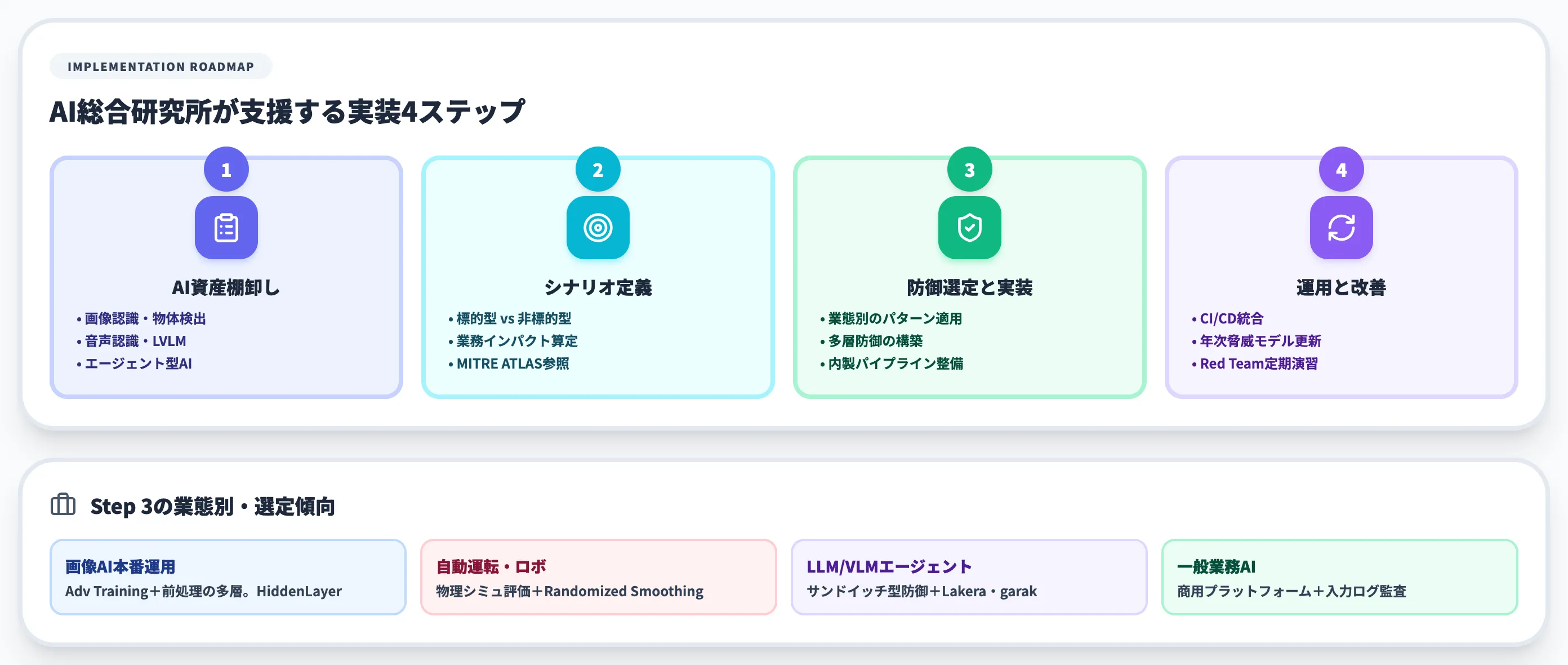The width and height of the screenshot is (1568, 665).
Task: Click the target icon for シナリオ定義
Action: pyautogui.click(x=598, y=228)
